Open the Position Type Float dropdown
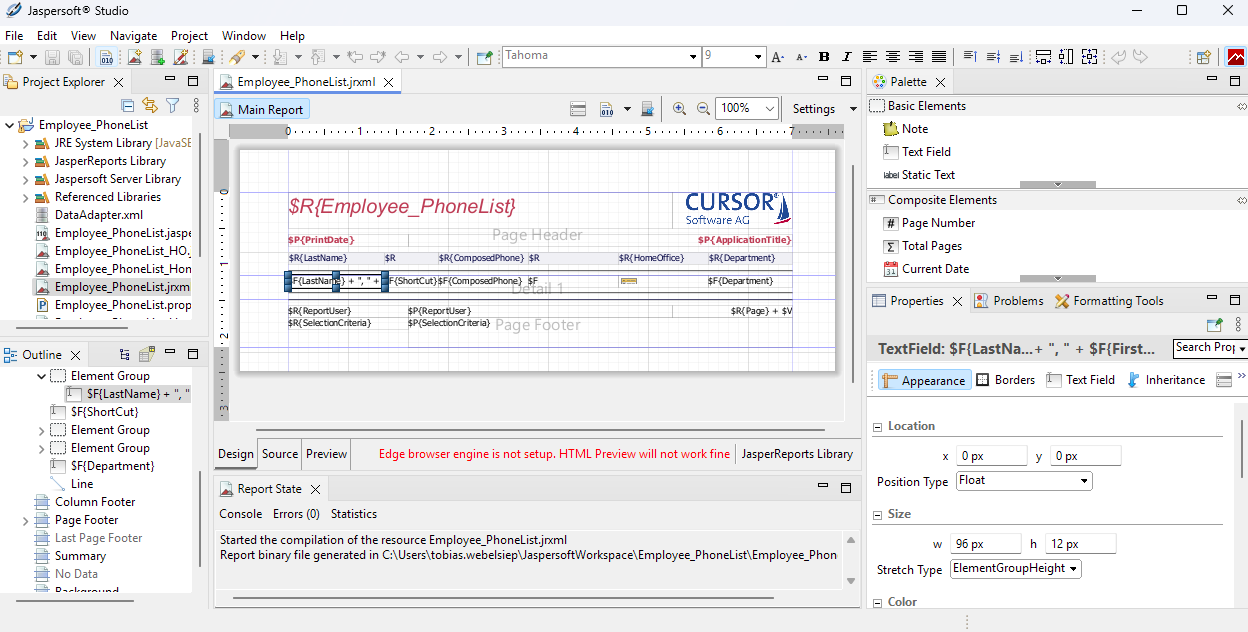Screen dimensions: 1248x632 [1023, 481]
